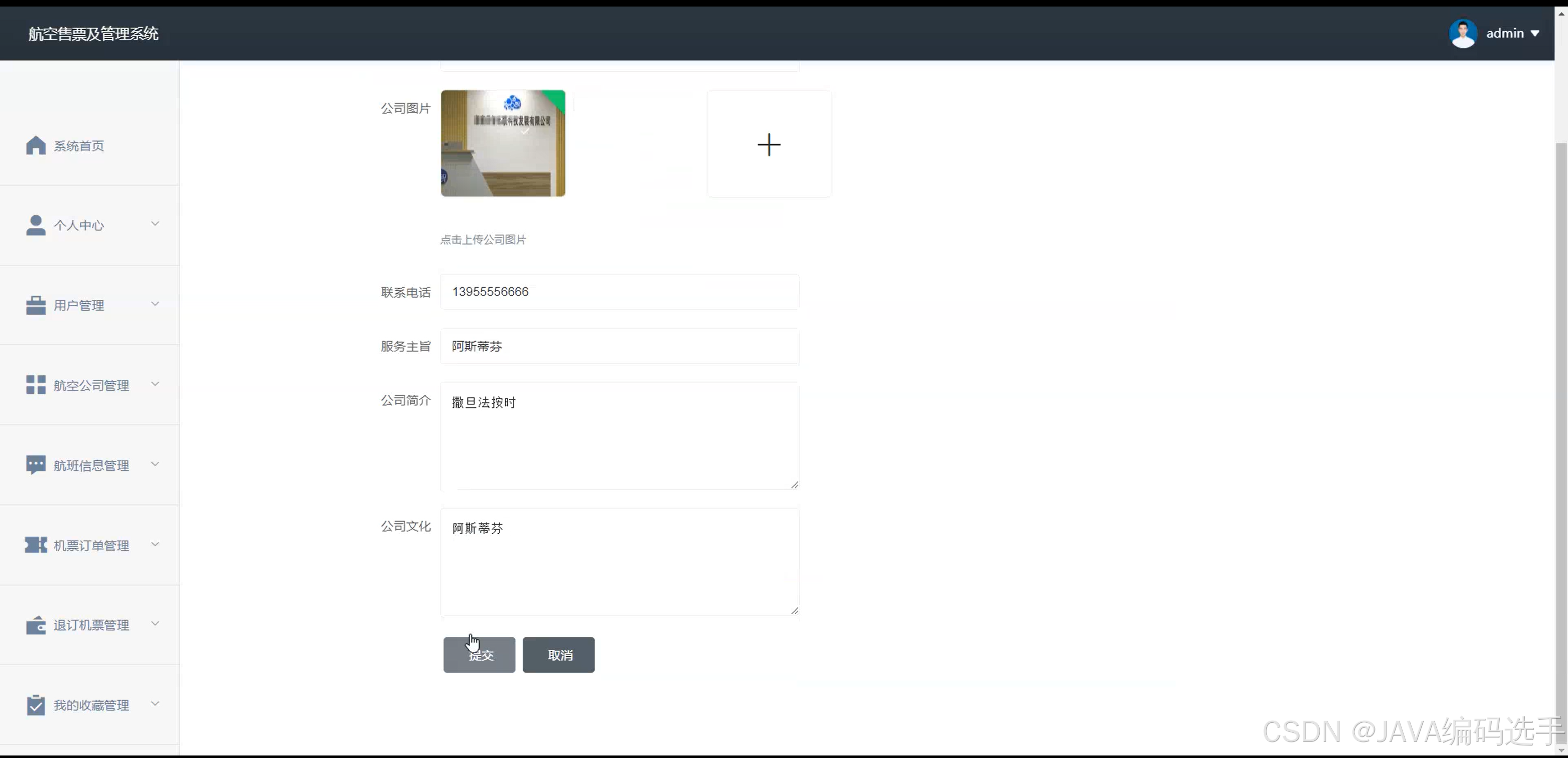Click the plus icon to upload company image
The width and height of the screenshot is (1568, 758).
point(769,144)
